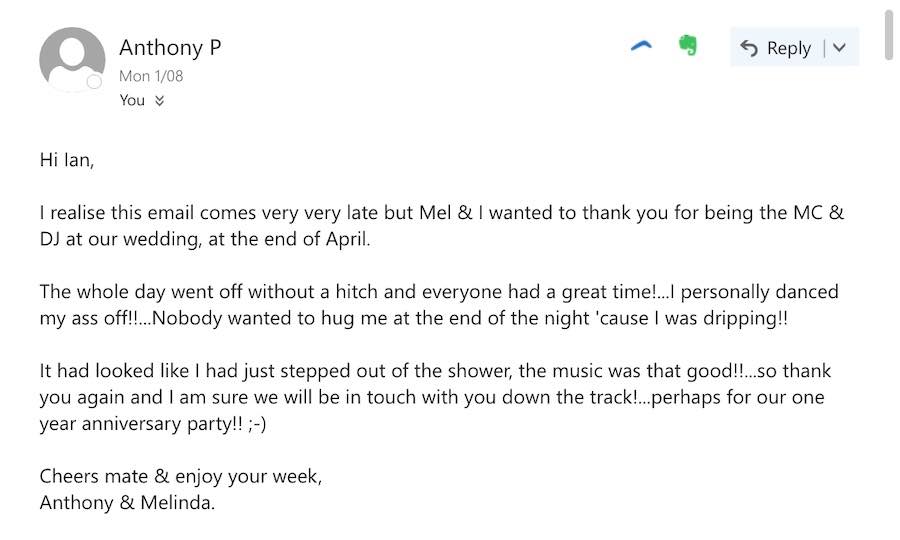The height and width of the screenshot is (540, 900).
Task: Click the Anthony & Melinda signature
Action: (127, 502)
